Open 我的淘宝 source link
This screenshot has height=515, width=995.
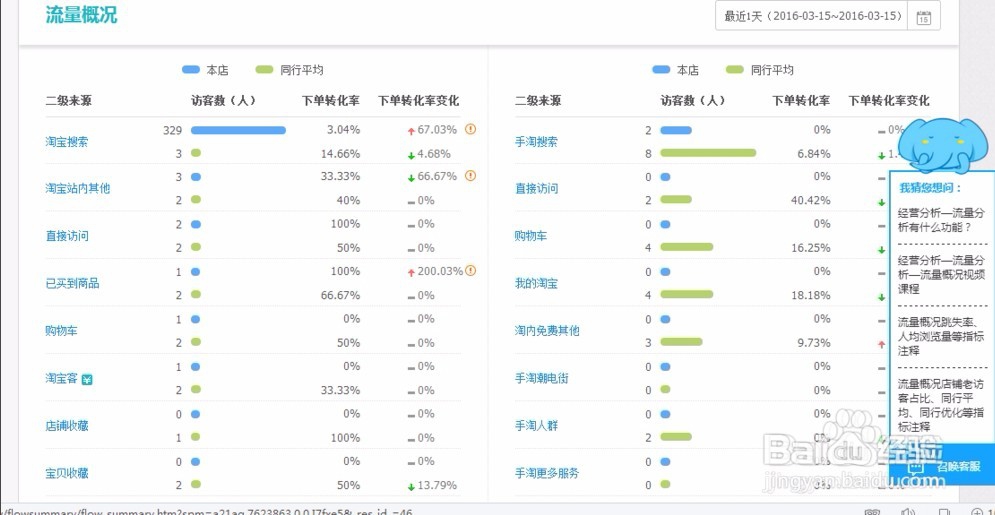coord(536,283)
